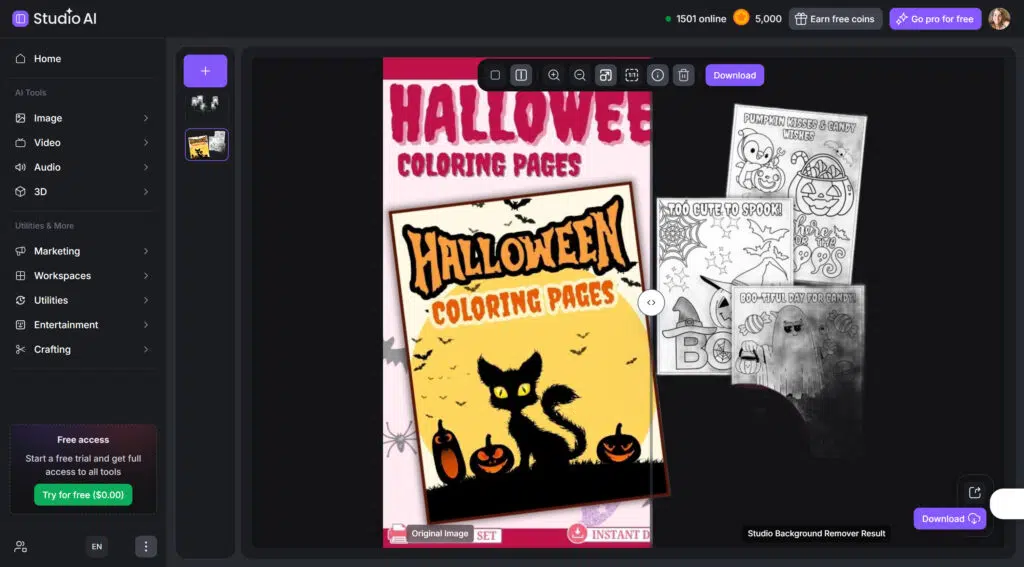Toggle split compare view mode
The image size is (1024, 567).
pyautogui.click(x=521, y=75)
